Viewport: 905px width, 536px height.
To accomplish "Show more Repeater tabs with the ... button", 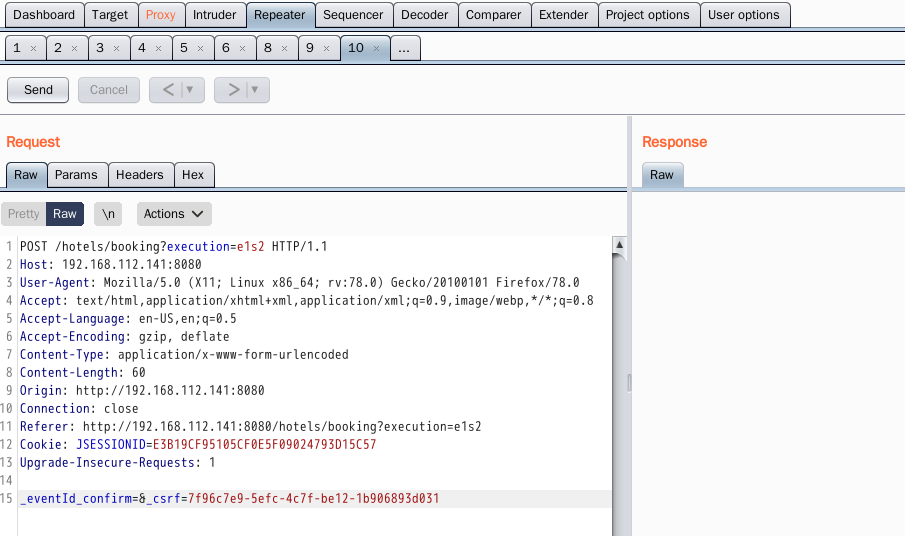I will click(x=405, y=48).
